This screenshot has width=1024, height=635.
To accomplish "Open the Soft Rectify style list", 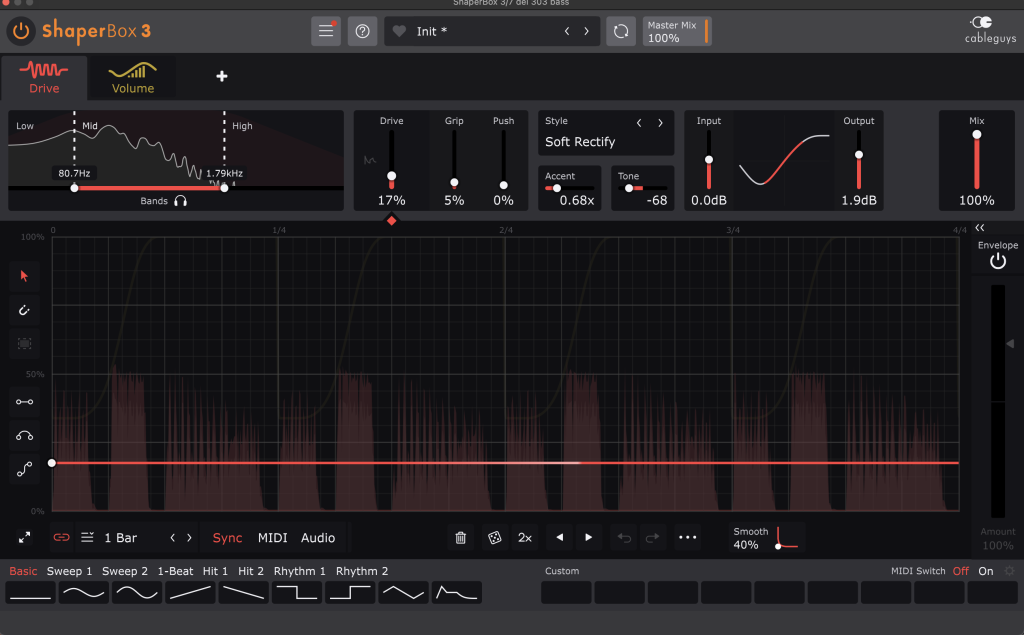I will (x=580, y=142).
